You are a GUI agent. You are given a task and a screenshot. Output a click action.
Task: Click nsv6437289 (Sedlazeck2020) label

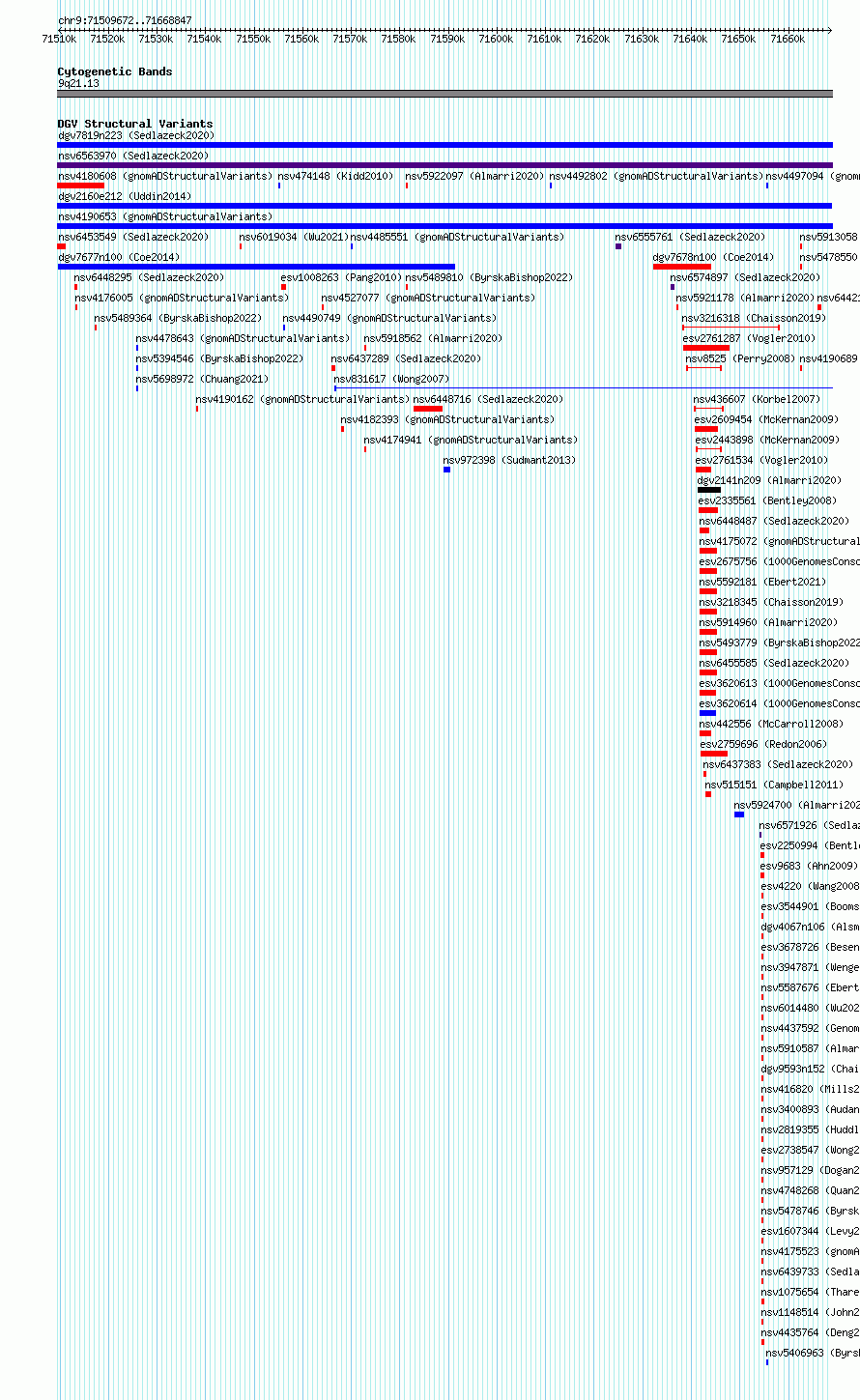pyautogui.click(x=406, y=358)
